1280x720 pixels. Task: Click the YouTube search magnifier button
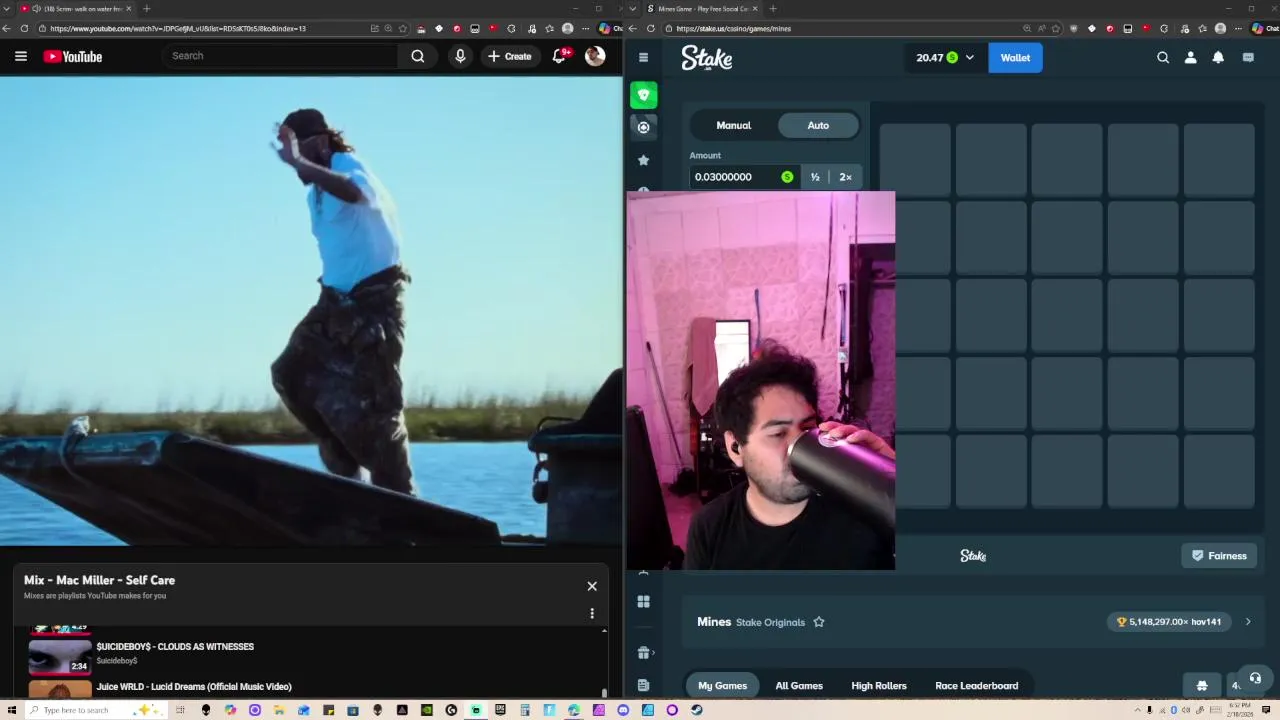pyautogui.click(x=418, y=56)
